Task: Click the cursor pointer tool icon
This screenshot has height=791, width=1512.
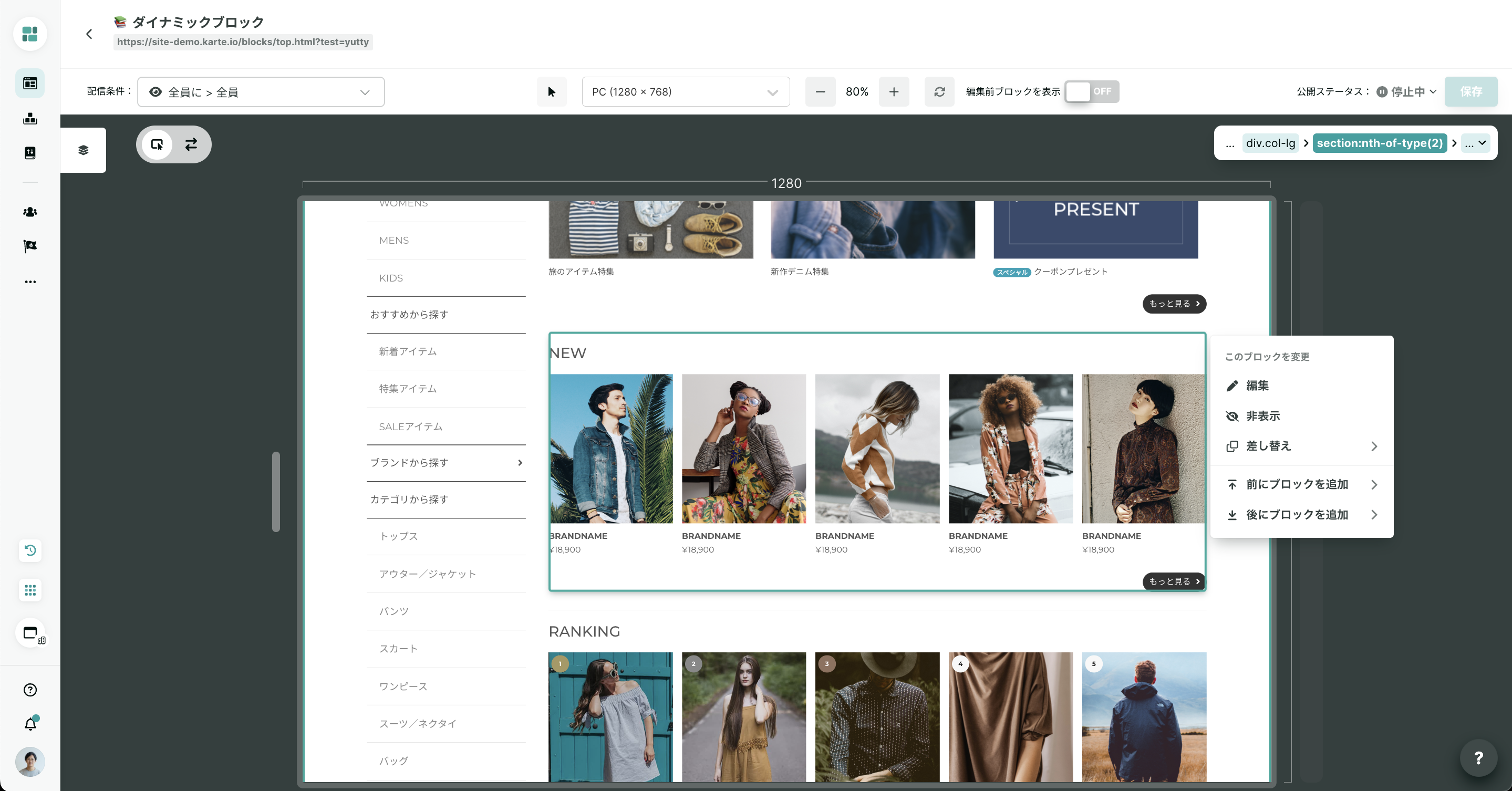Action: coord(551,91)
